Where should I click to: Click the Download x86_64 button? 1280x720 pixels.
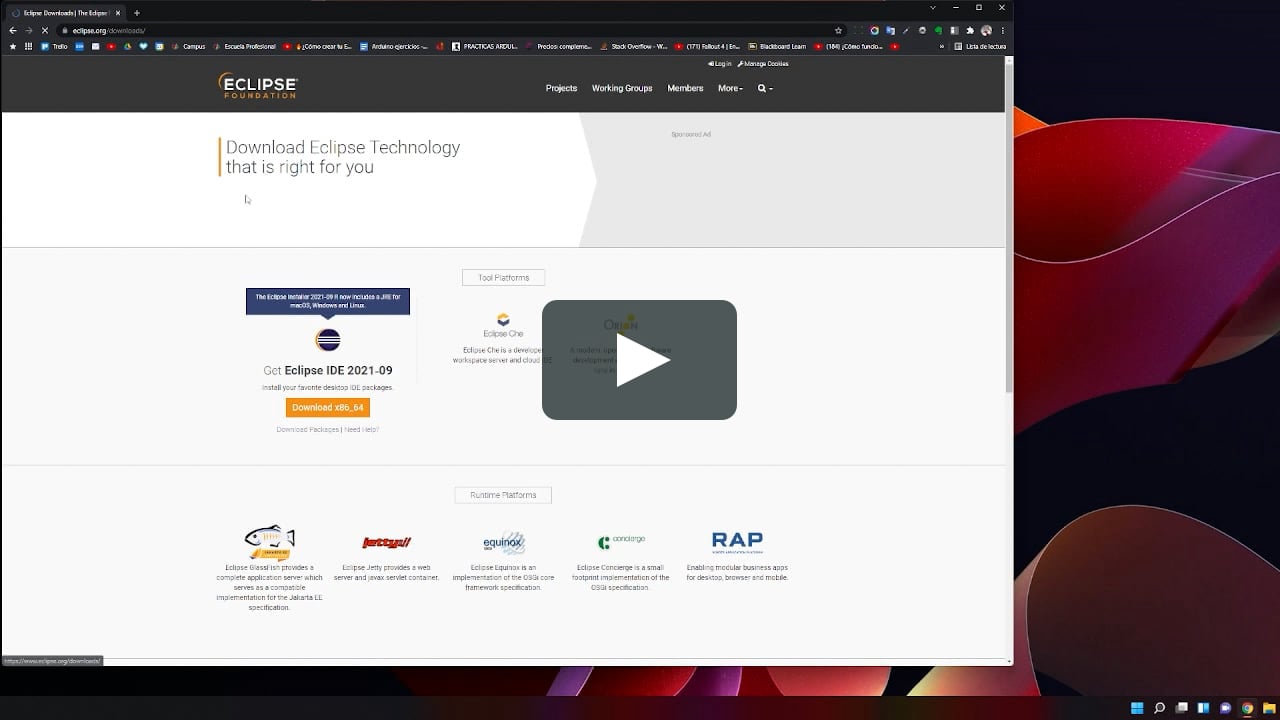pos(328,407)
